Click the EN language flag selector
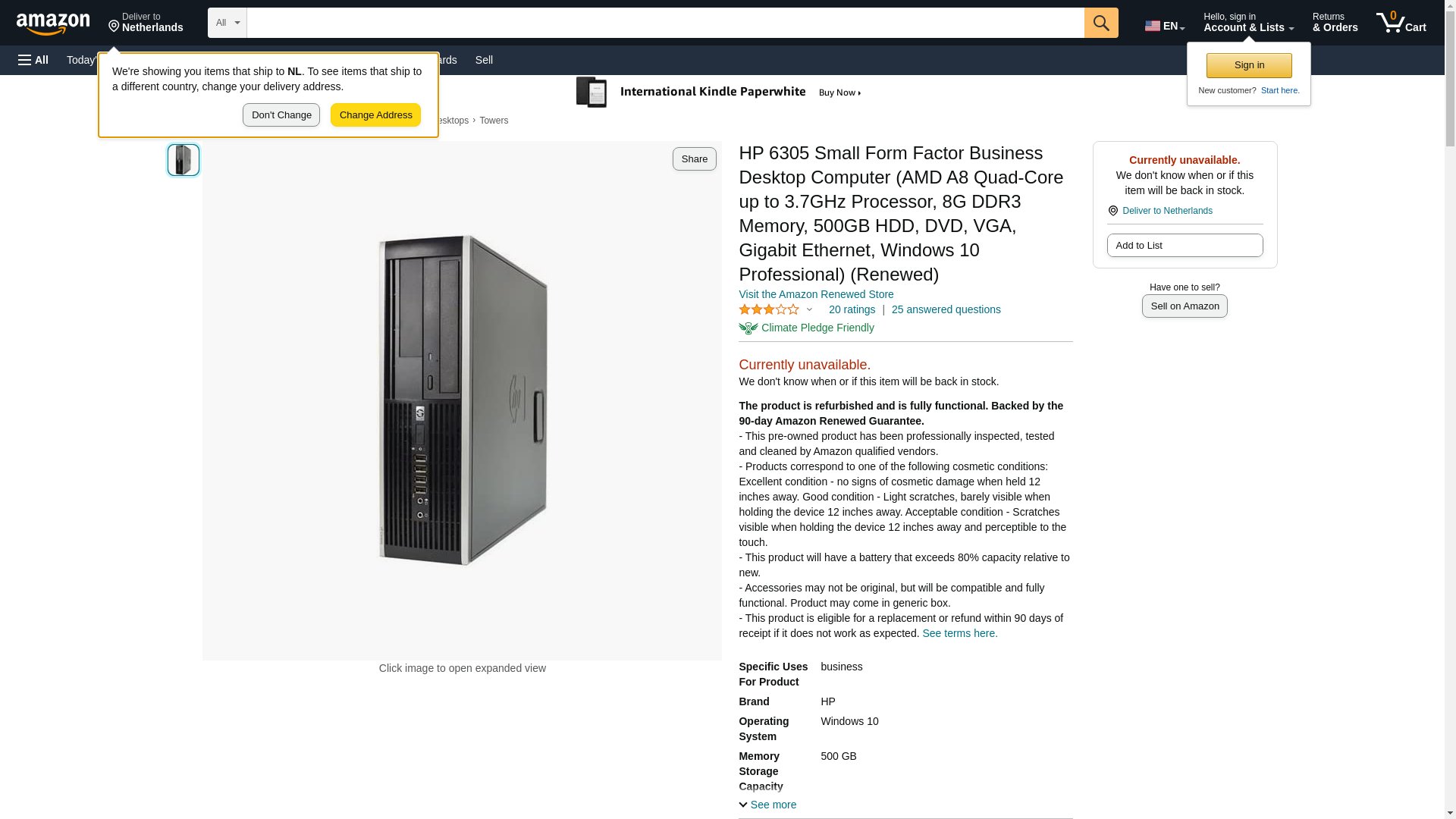The height and width of the screenshot is (819, 1456). [x=1165, y=26]
